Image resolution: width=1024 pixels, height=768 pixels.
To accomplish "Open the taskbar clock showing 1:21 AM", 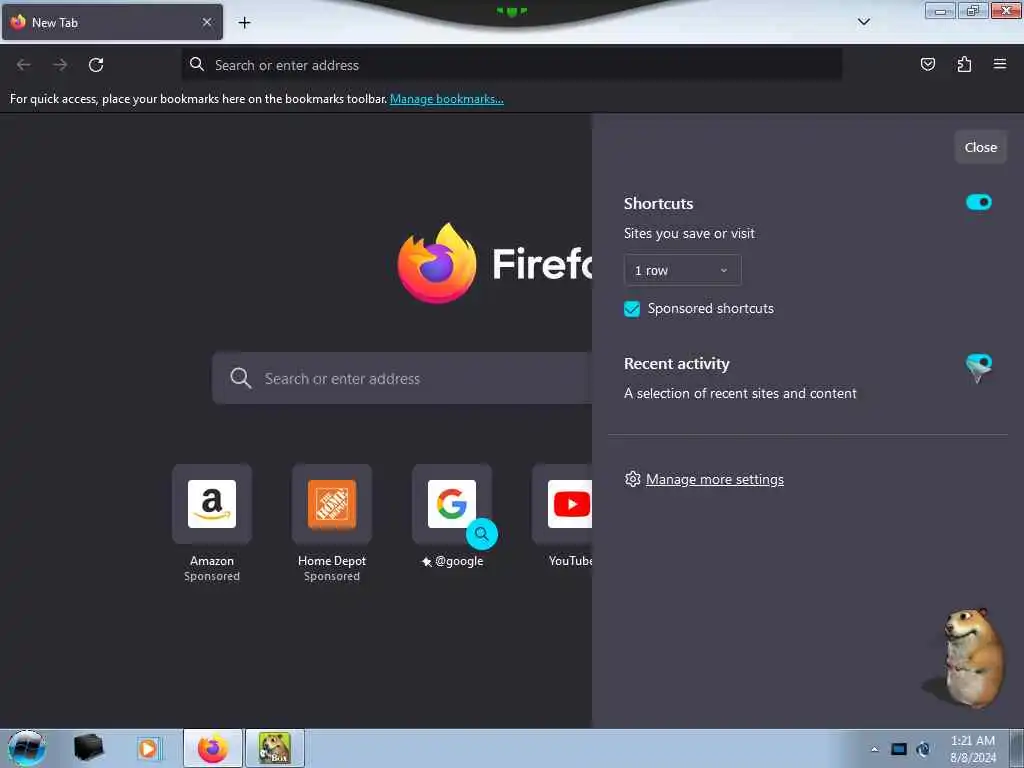I will (973, 749).
